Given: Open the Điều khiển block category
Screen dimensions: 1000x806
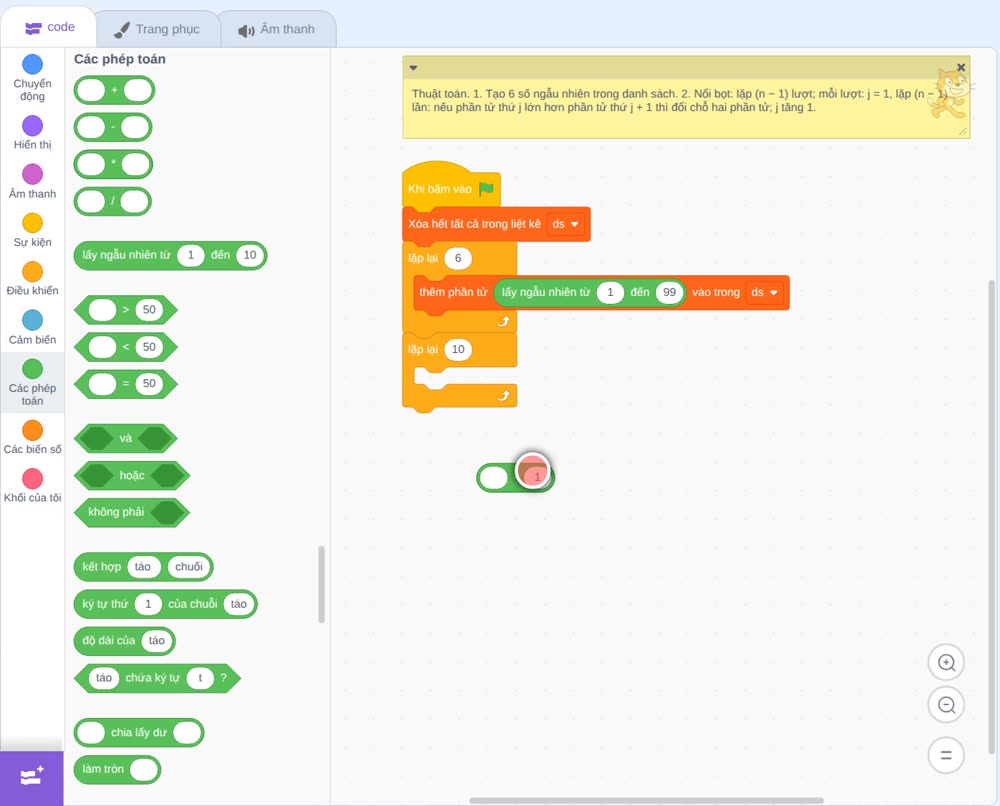Looking at the screenshot, I should [32, 279].
